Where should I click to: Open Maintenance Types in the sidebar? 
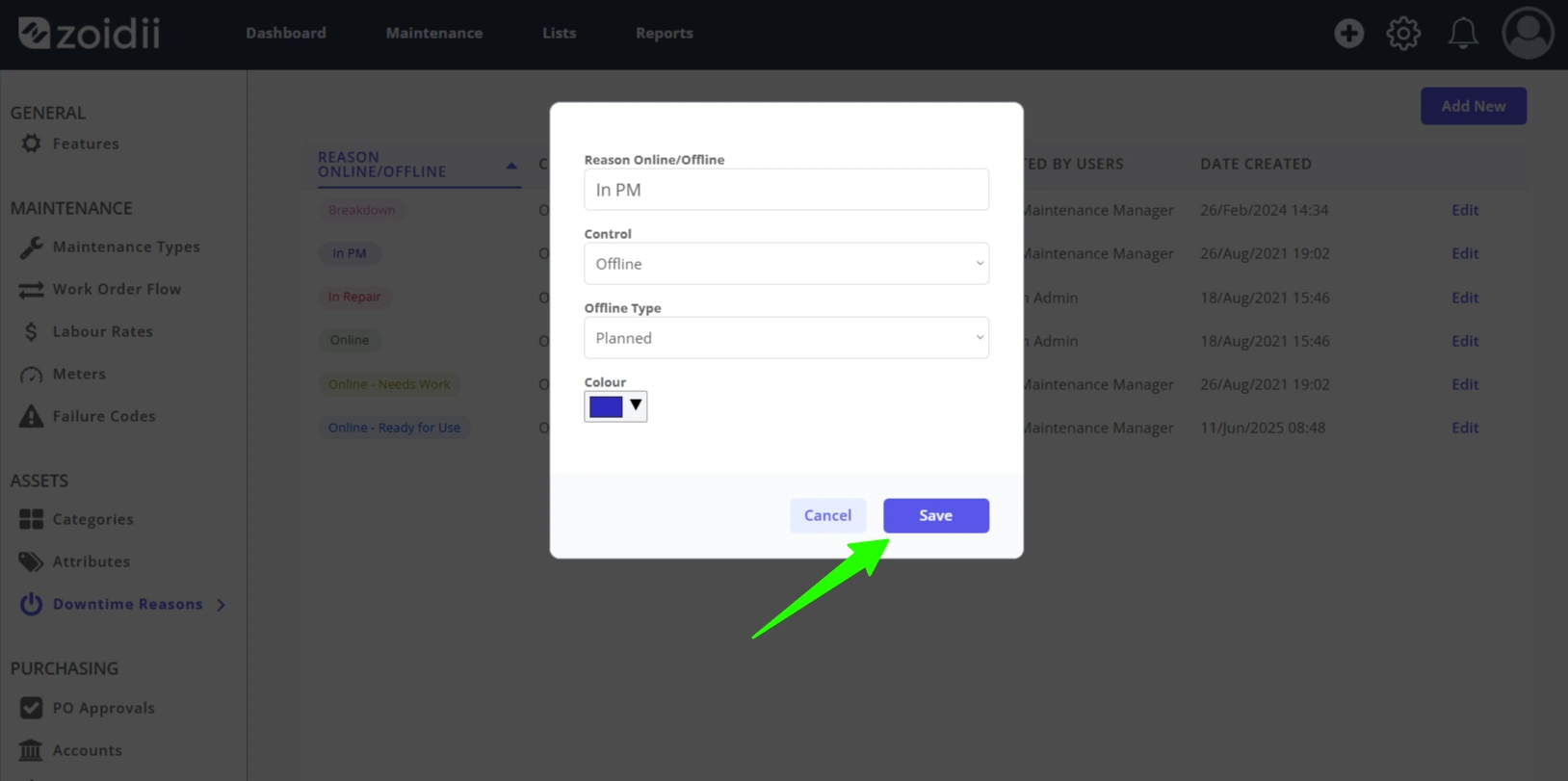coord(126,247)
